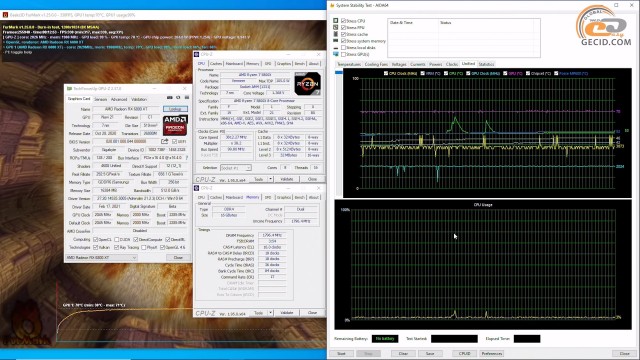Viewport: 640px width, 360px height.
Task: Click Core Speed value in upper CPU-Z
Action: coord(236,137)
